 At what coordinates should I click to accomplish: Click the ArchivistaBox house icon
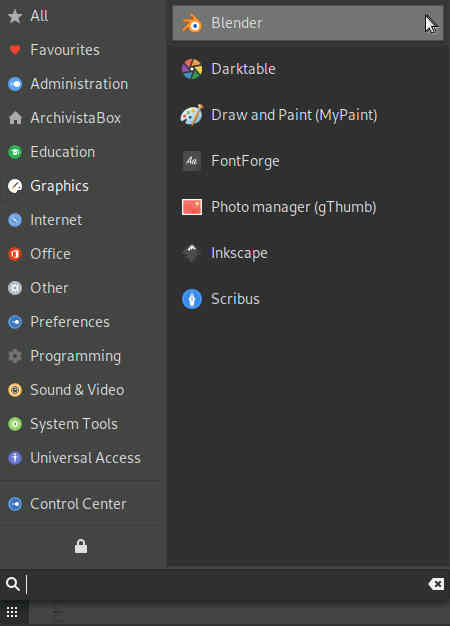coord(15,118)
